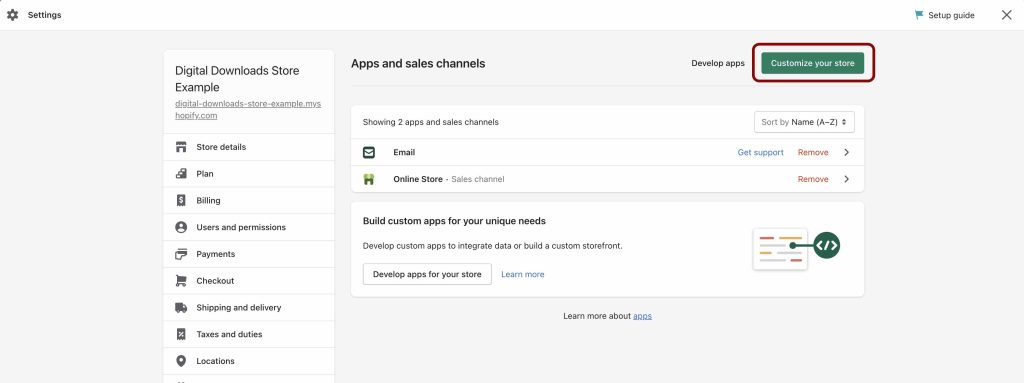
Task: Click the Plan icon in sidebar
Action: tap(181, 174)
